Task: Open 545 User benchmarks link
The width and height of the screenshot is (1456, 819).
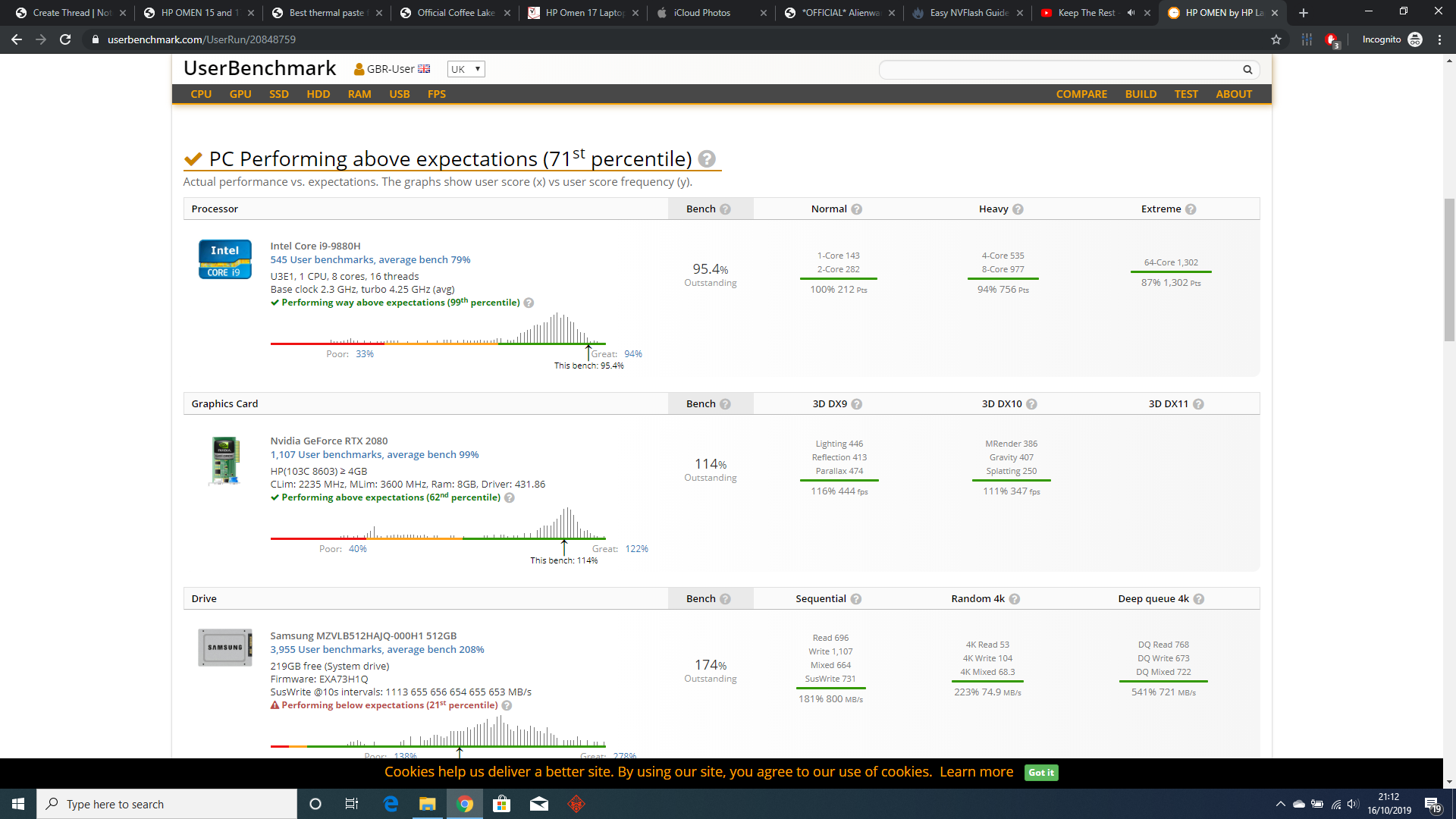Action: click(x=370, y=260)
